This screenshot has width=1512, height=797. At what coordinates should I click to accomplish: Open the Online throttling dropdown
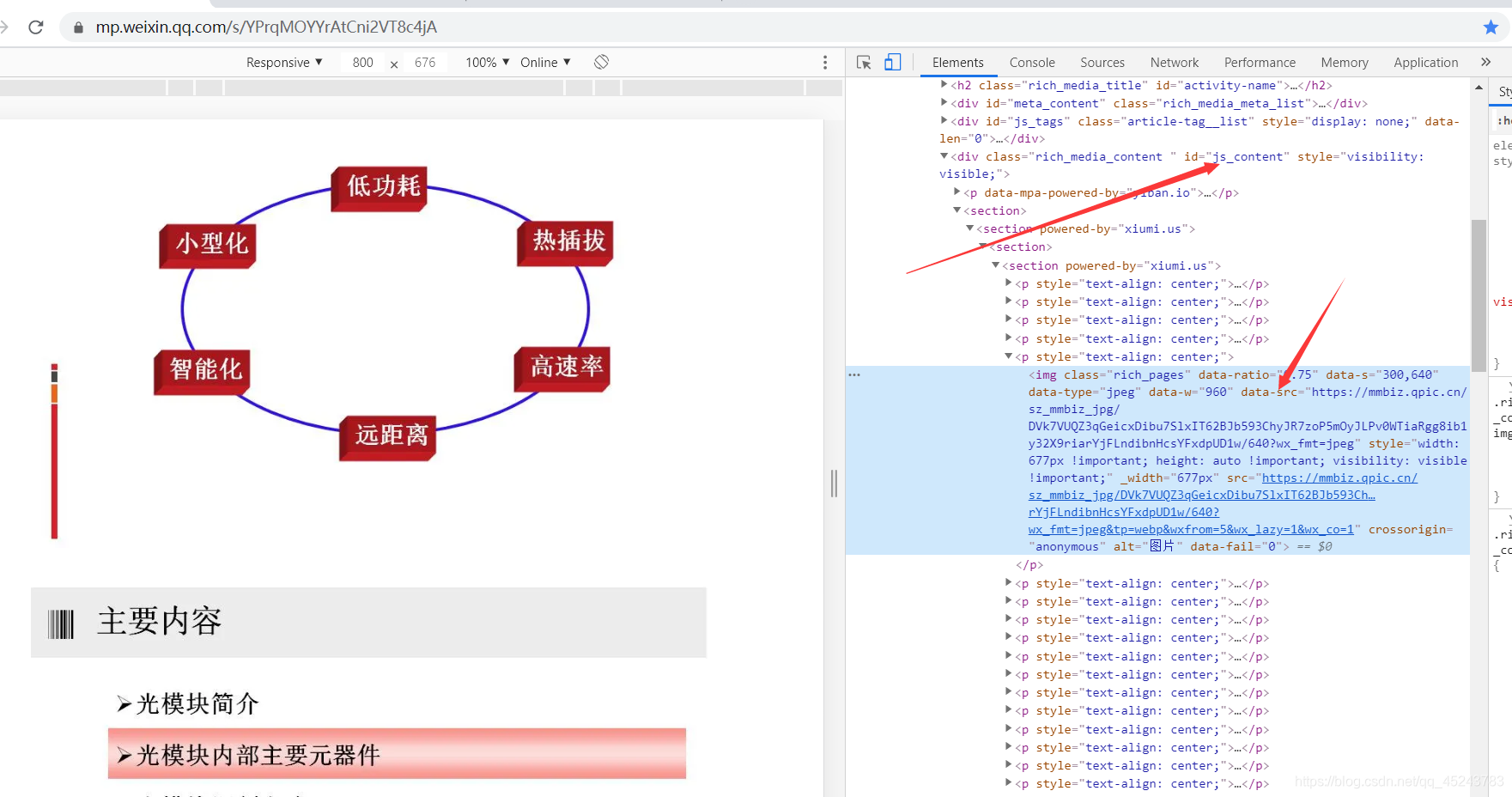[x=545, y=62]
